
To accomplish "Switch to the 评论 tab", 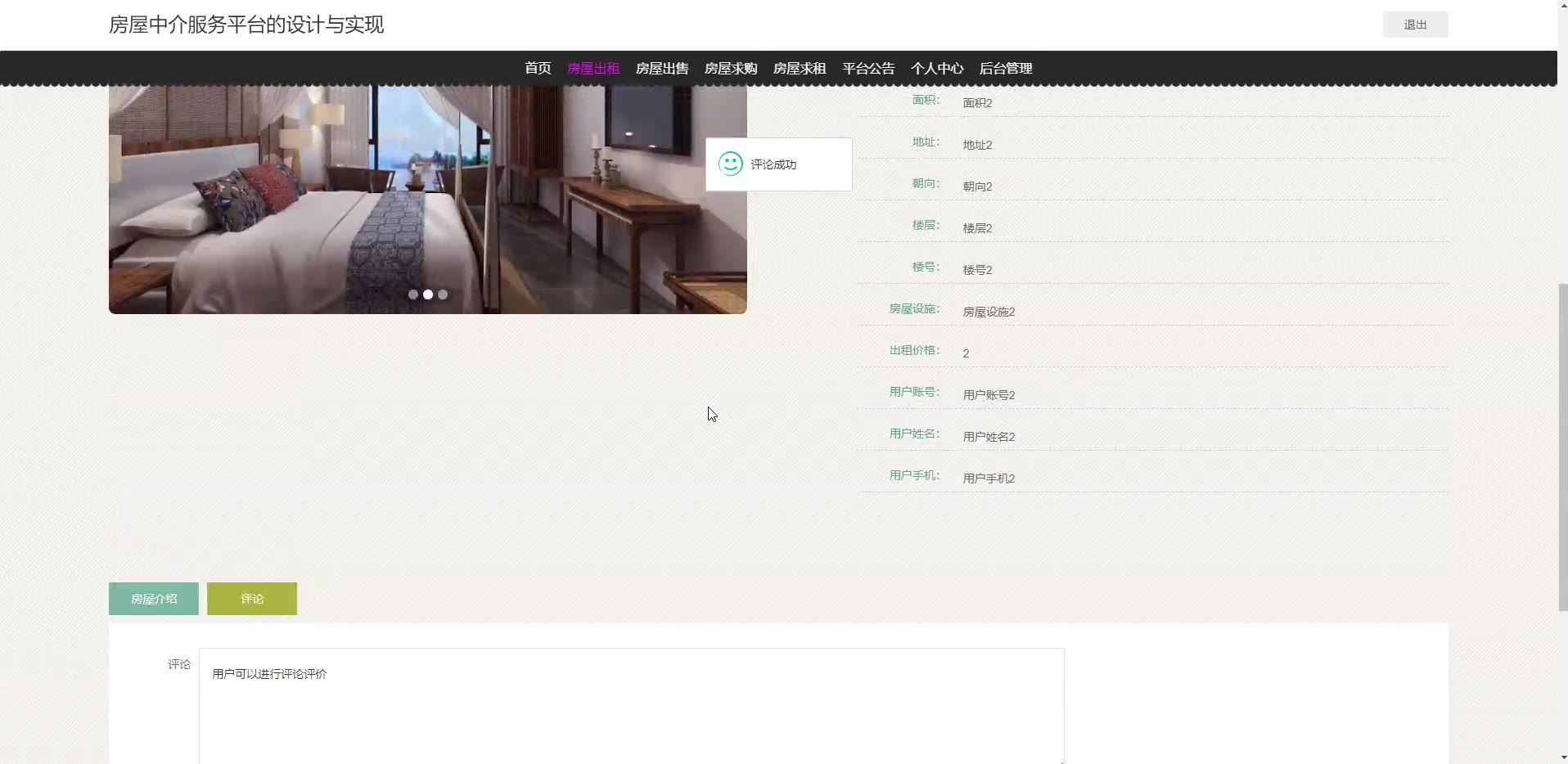I will (x=252, y=599).
